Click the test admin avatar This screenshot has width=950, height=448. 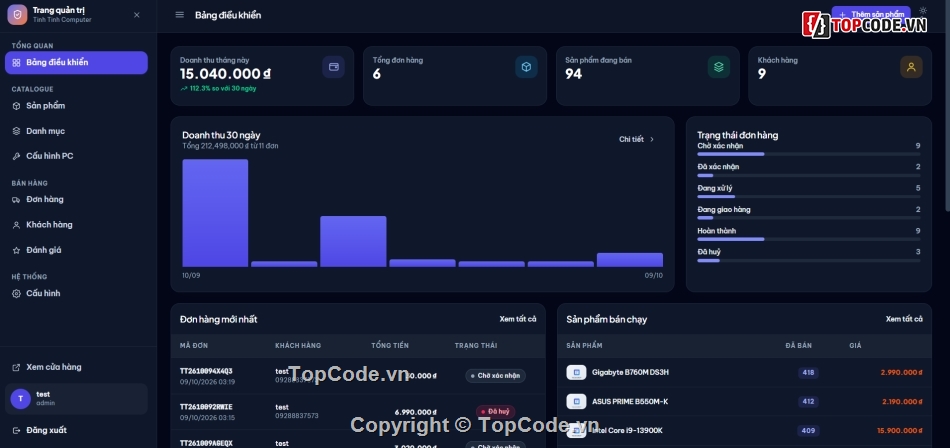21,398
